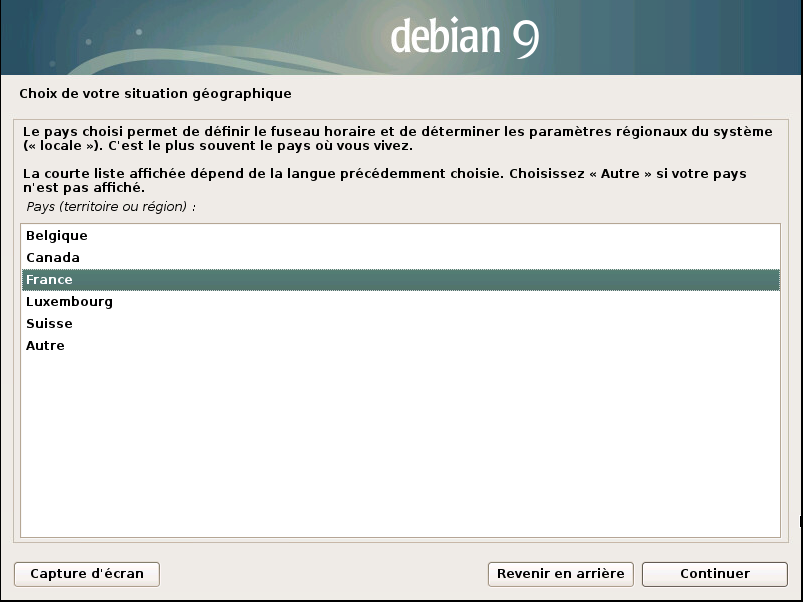Select Belgique in the country list

(x=400, y=235)
